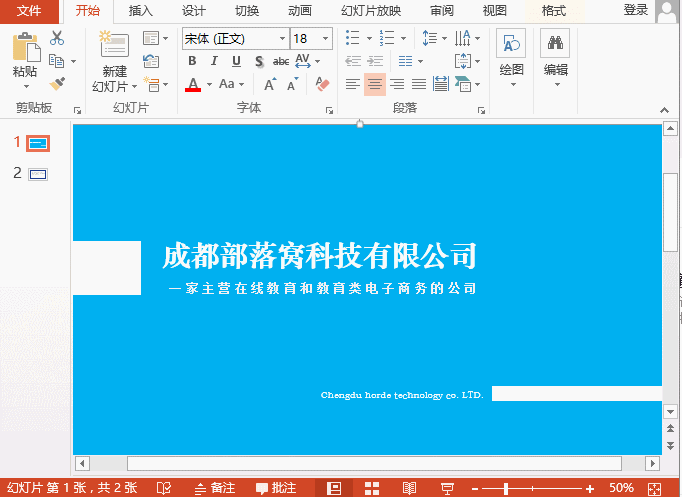
Task: Open the font name dropdown
Action: pos(281,39)
